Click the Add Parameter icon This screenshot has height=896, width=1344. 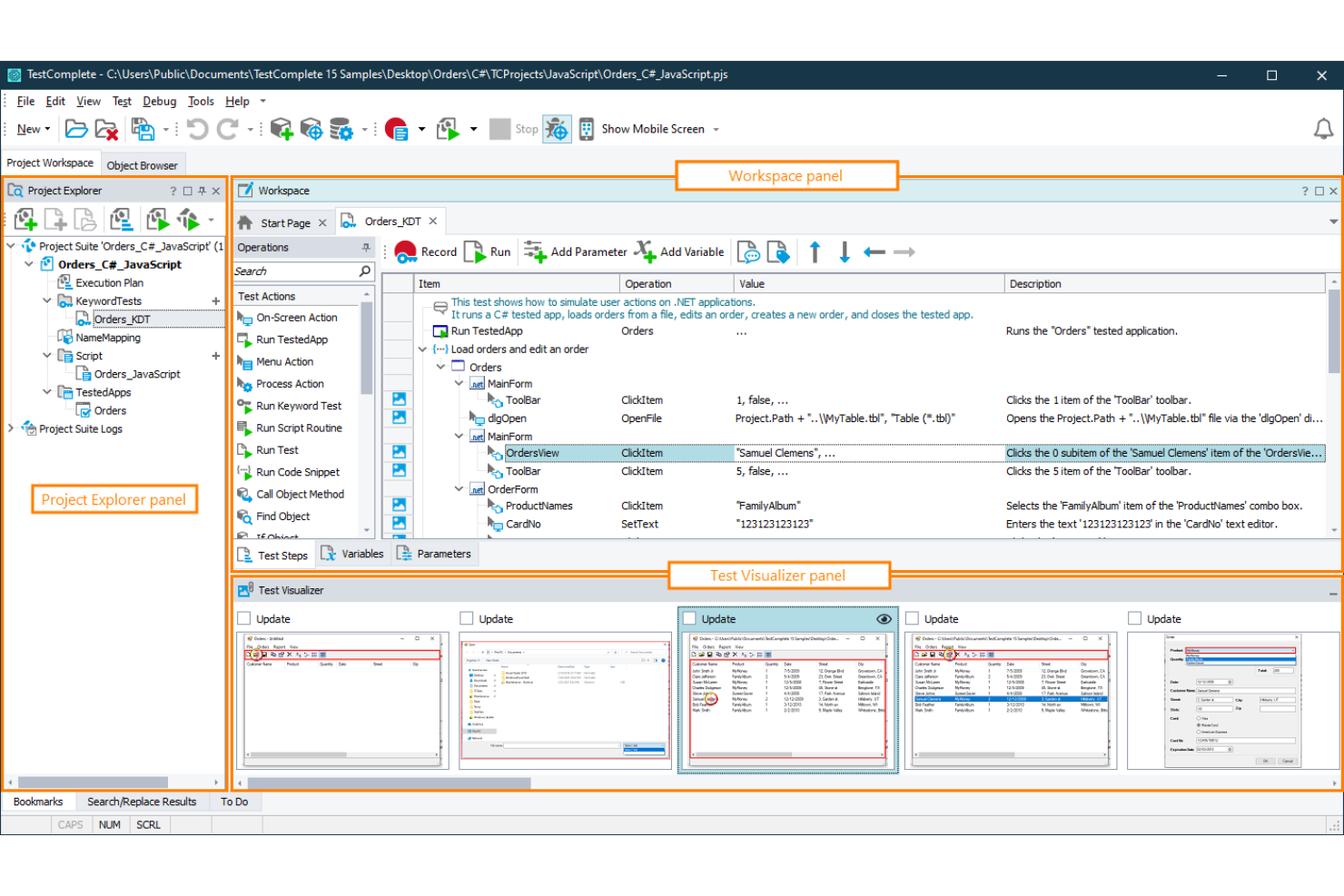pyautogui.click(x=536, y=251)
